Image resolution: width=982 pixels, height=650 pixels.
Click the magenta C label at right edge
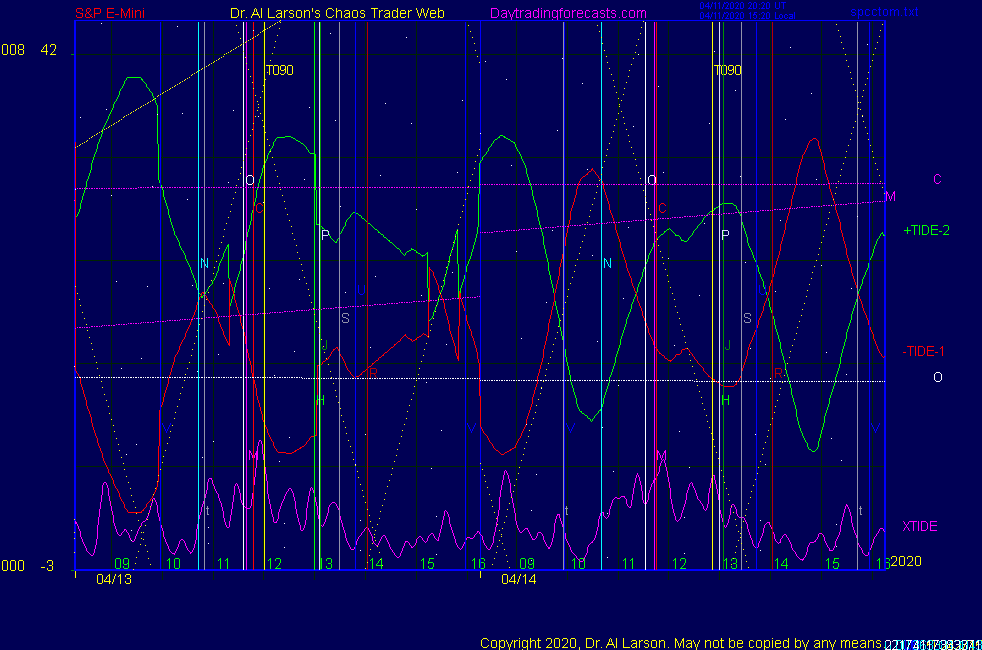[937, 179]
